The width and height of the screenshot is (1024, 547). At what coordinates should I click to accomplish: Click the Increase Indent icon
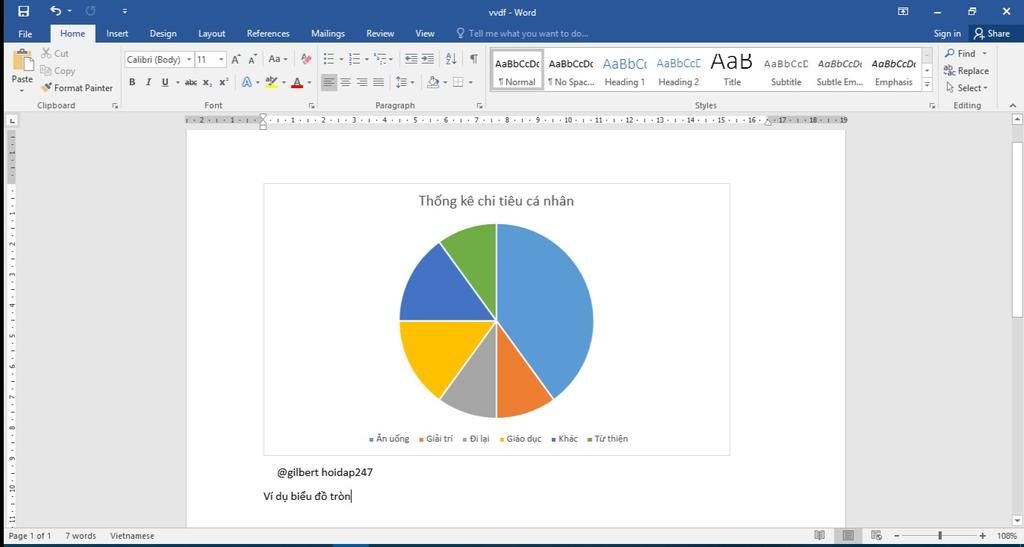coord(428,59)
